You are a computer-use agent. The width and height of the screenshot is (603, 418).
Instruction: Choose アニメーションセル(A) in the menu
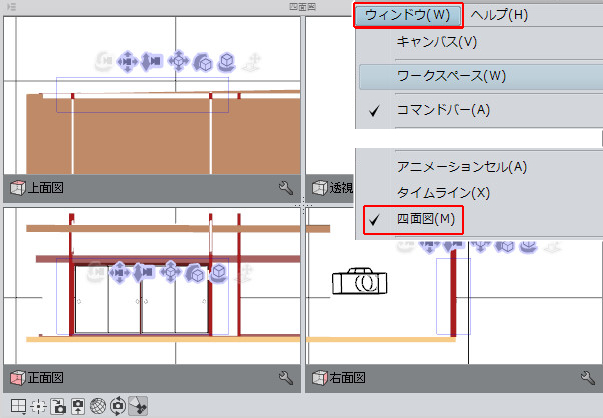pos(461,167)
